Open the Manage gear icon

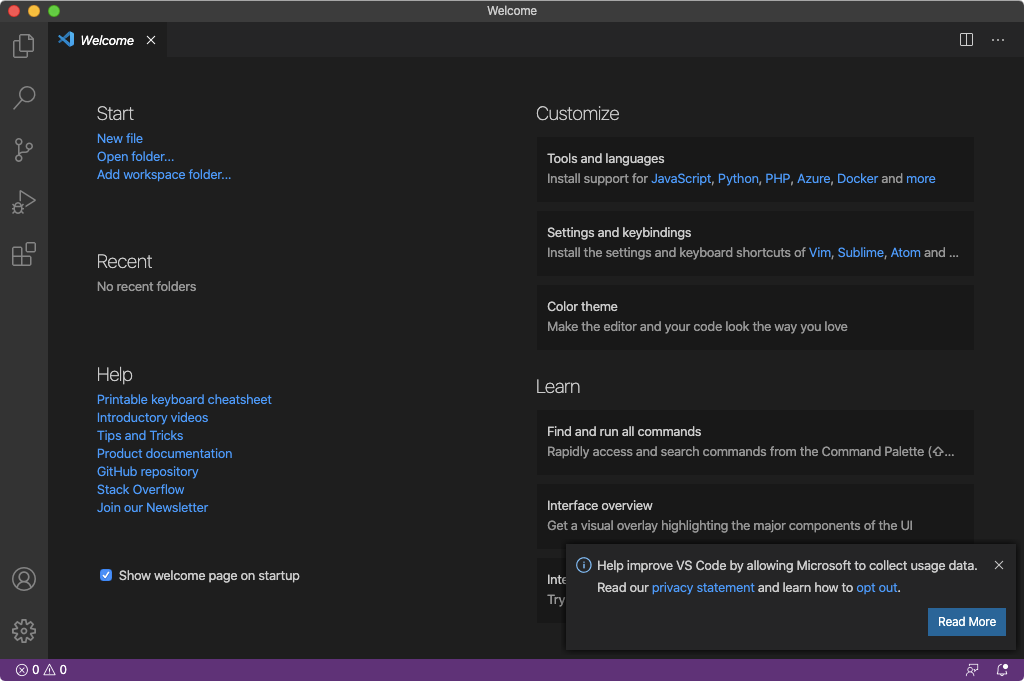pyautogui.click(x=23, y=630)
